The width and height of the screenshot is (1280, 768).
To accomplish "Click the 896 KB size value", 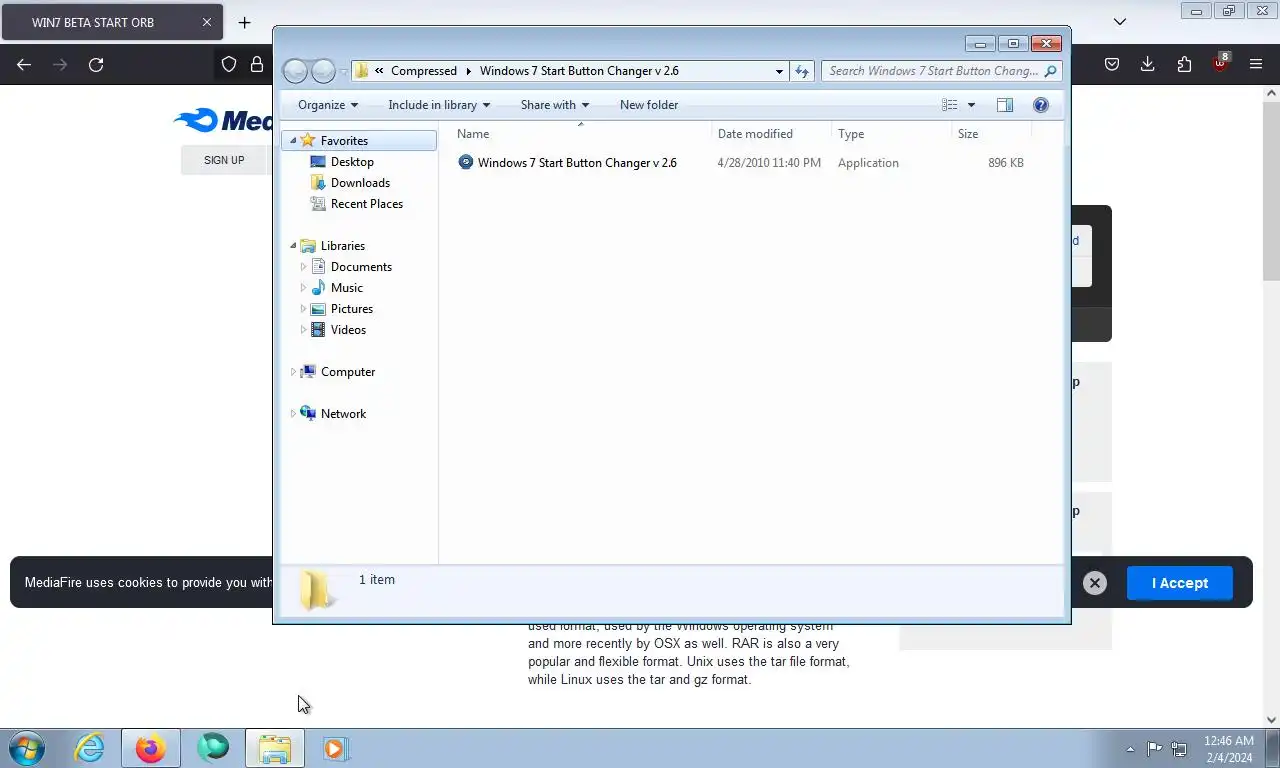I will pyautogui.click(x=1006, y=163).
